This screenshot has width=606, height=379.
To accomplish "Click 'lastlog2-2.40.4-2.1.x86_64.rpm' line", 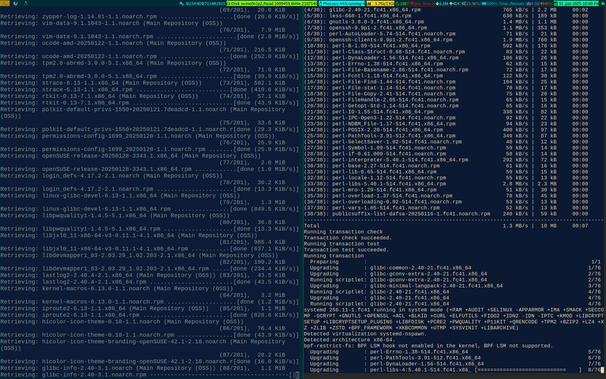I will 150,282.
